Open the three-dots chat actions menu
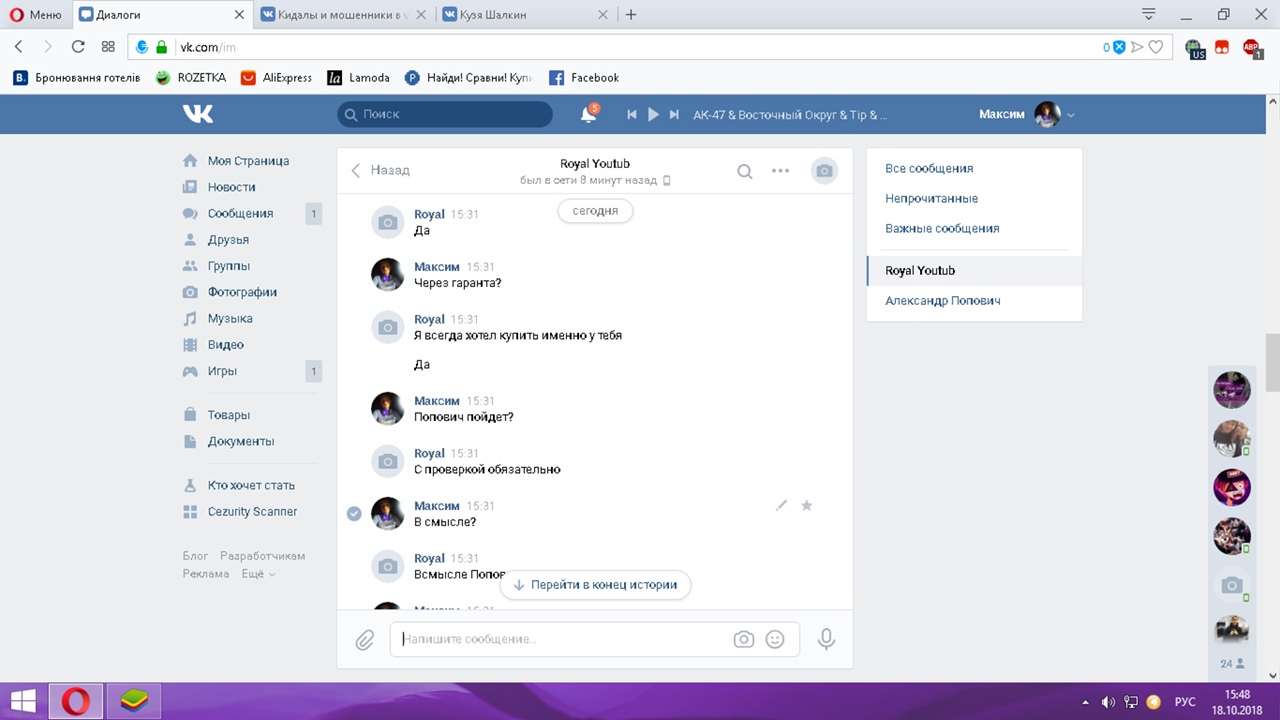The height and width of the screenshot is (720, 1280). [781, 171]
